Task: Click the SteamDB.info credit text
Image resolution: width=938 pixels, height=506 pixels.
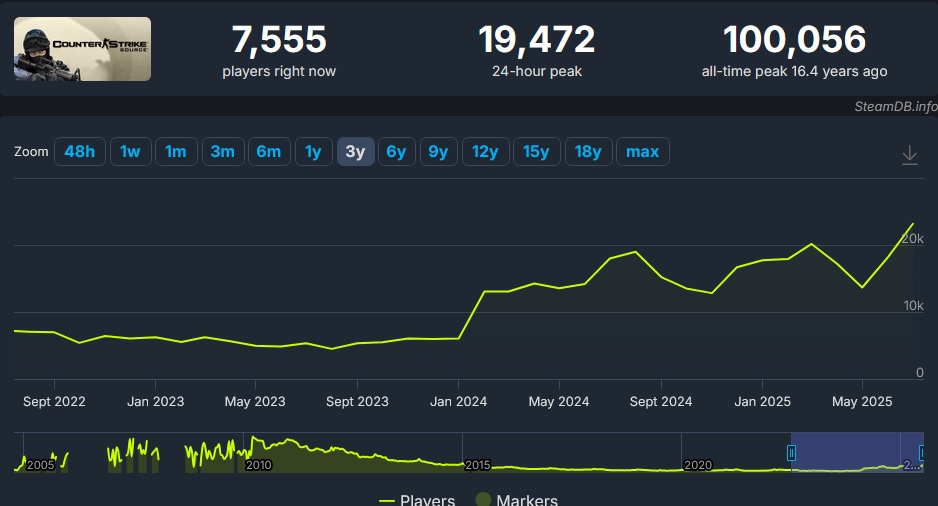Action: [x=896, y=106]
